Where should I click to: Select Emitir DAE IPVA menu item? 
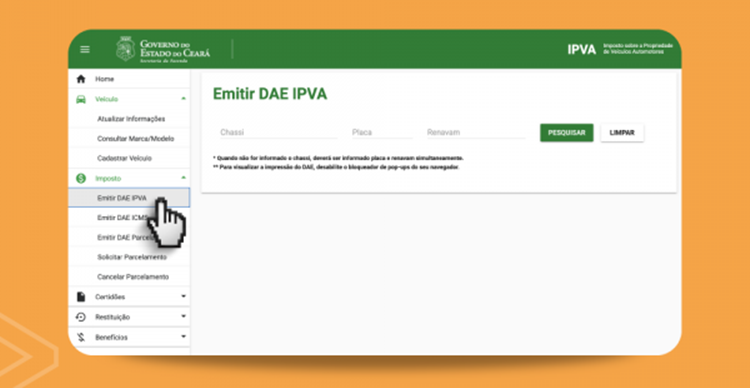point(129,198)
